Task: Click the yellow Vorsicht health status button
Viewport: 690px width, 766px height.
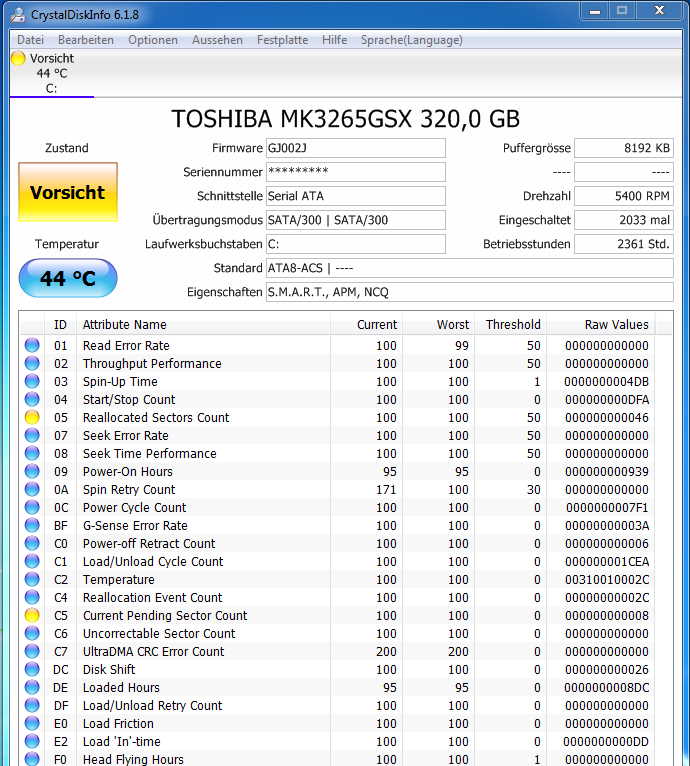Action: click(68, 192)
